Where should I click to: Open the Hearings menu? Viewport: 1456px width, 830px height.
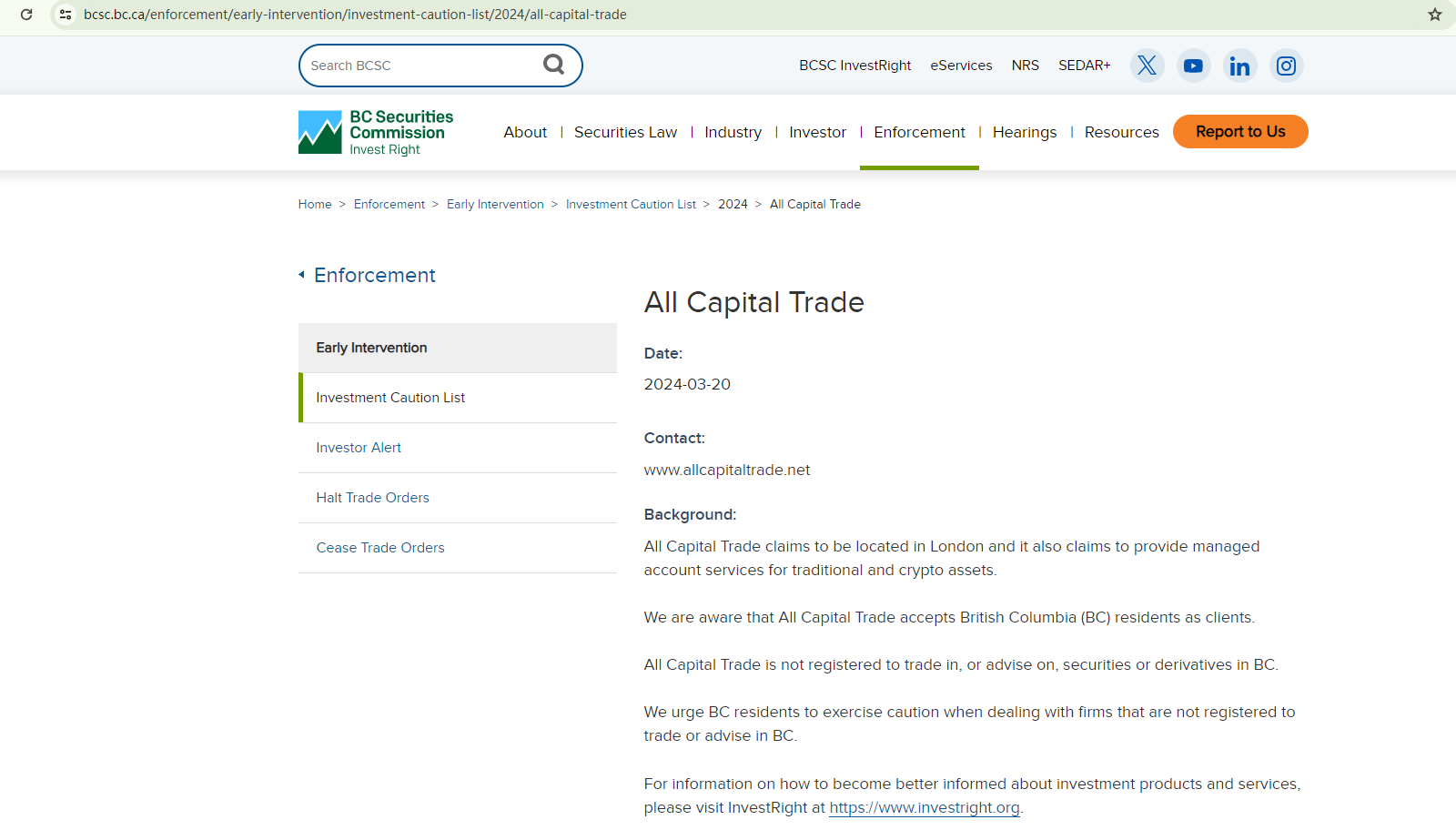(1024, 133)
